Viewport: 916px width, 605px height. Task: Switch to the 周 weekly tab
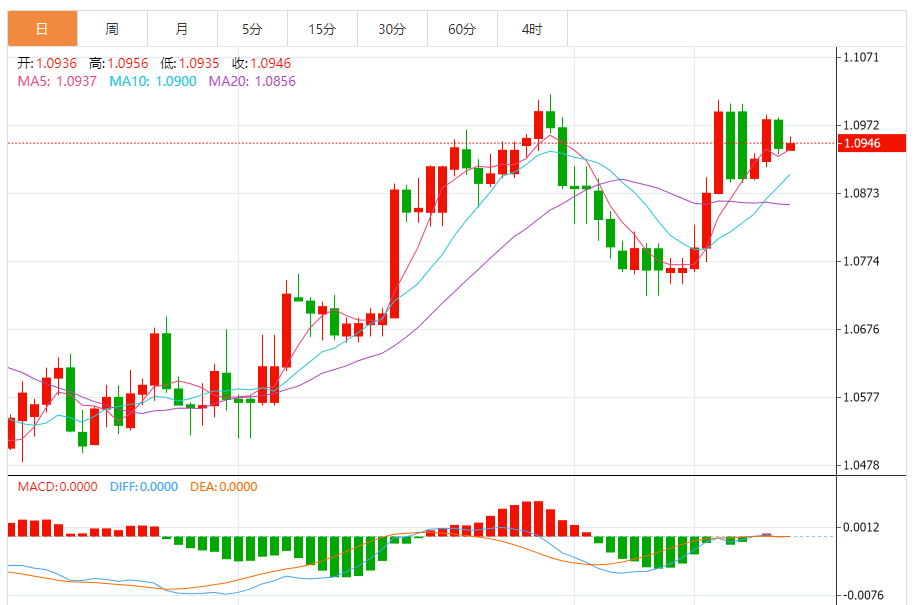pos(112,30)
